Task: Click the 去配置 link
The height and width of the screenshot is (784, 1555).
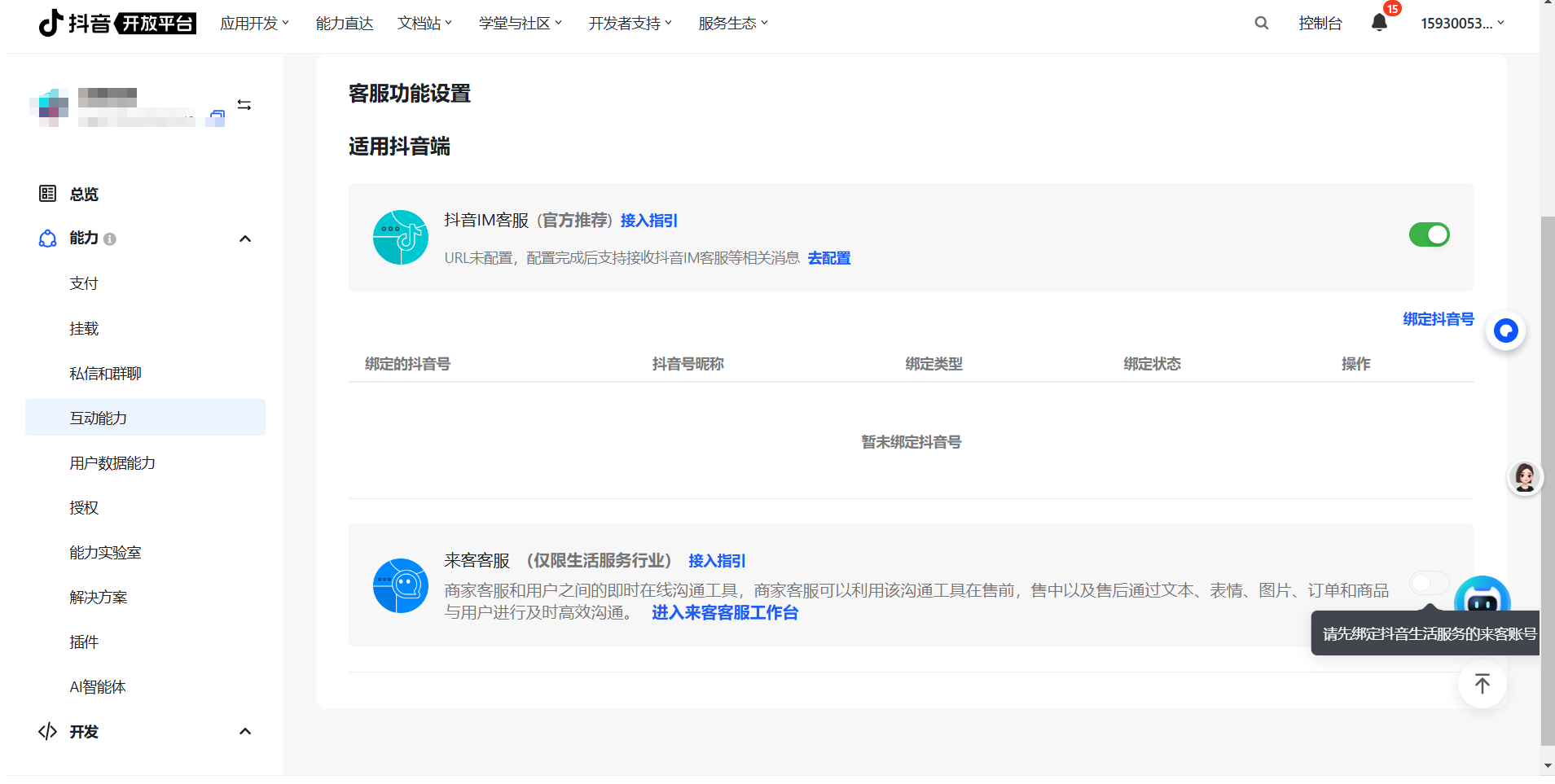Action: [828, 258]
